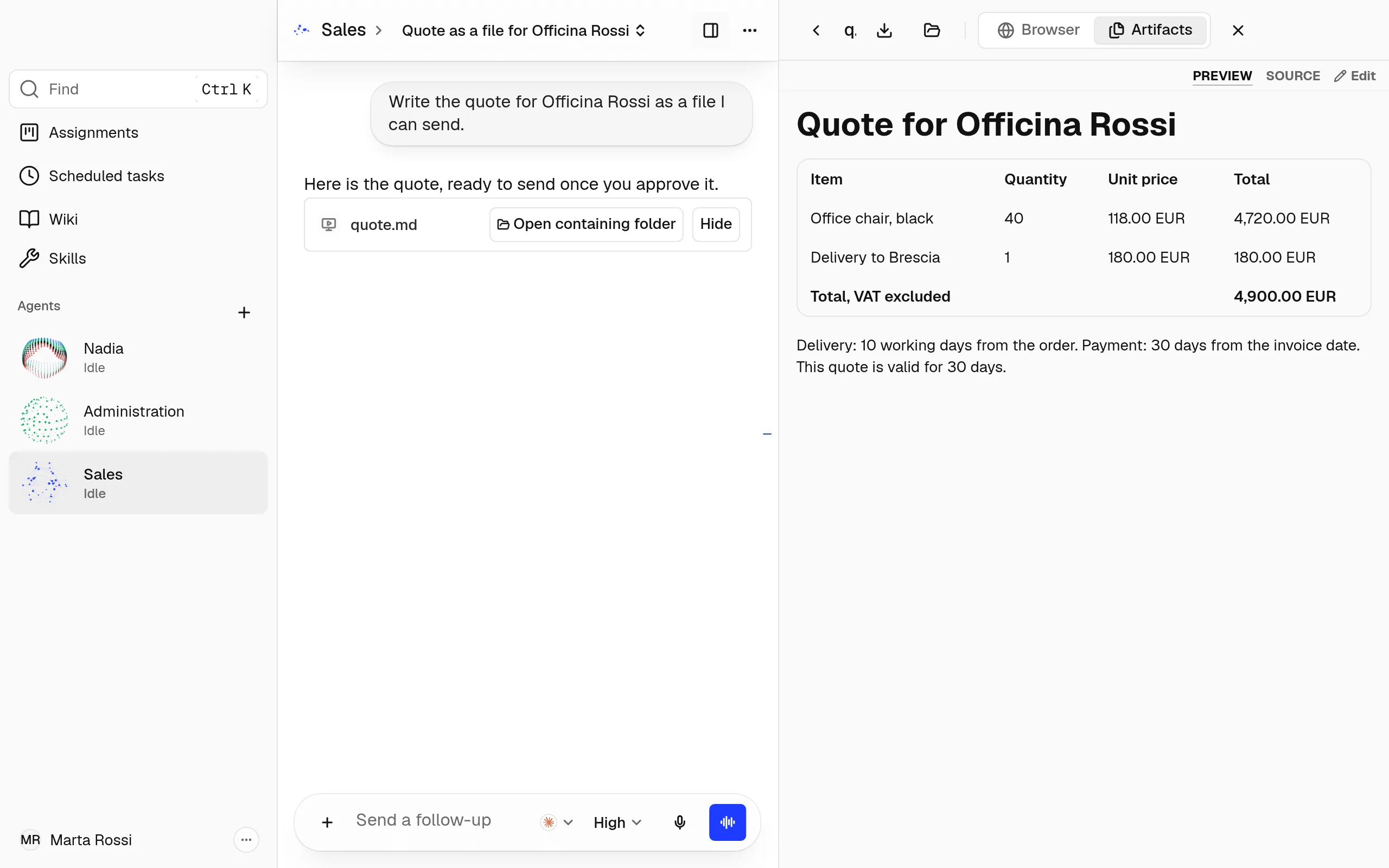Switch to the Artifacts tab
1389x868 pixels.
tap(1150, 30)
